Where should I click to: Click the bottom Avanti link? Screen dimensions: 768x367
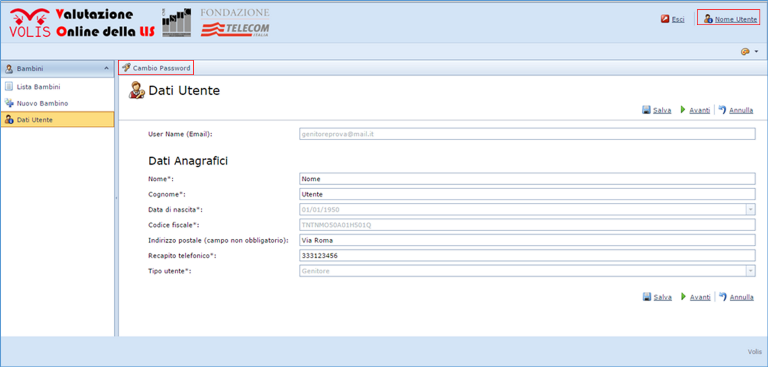coord(700,297)
